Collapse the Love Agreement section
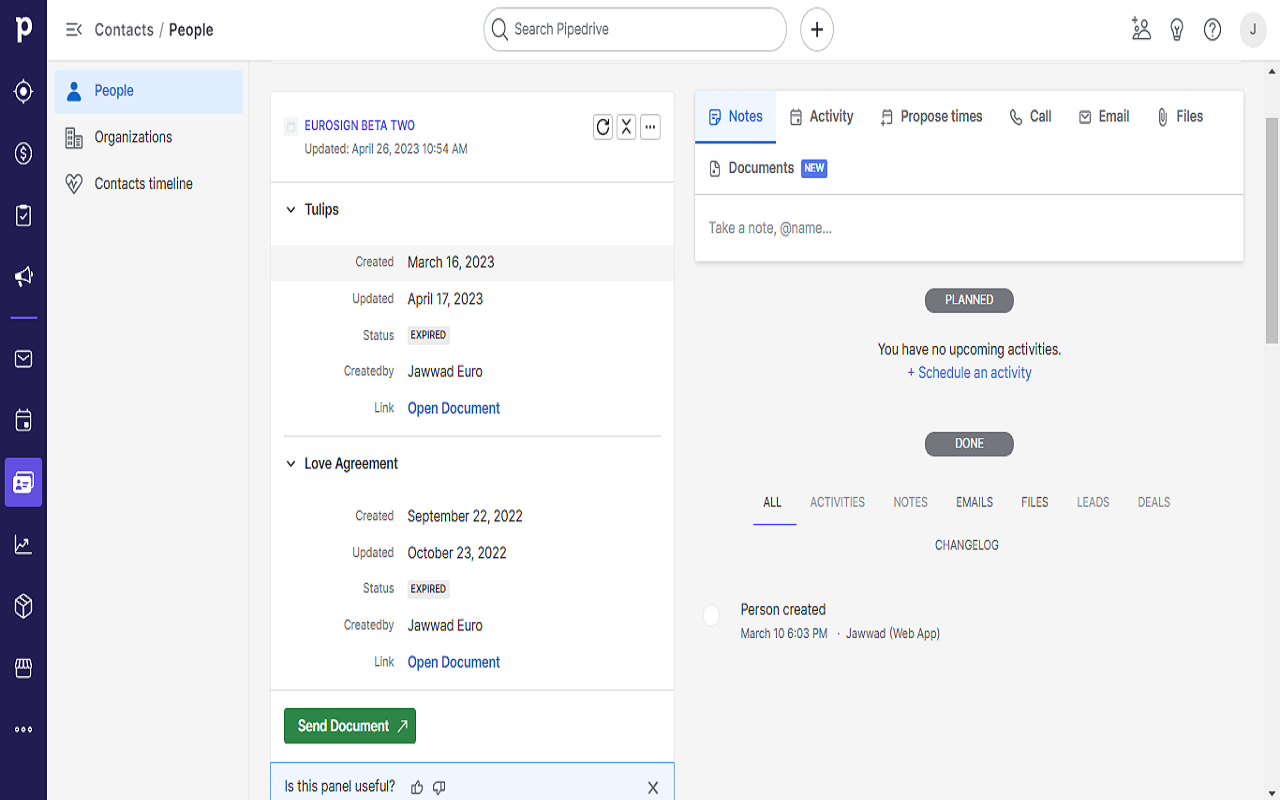Viewport: 1280px width, 800px height. point(291,464)
